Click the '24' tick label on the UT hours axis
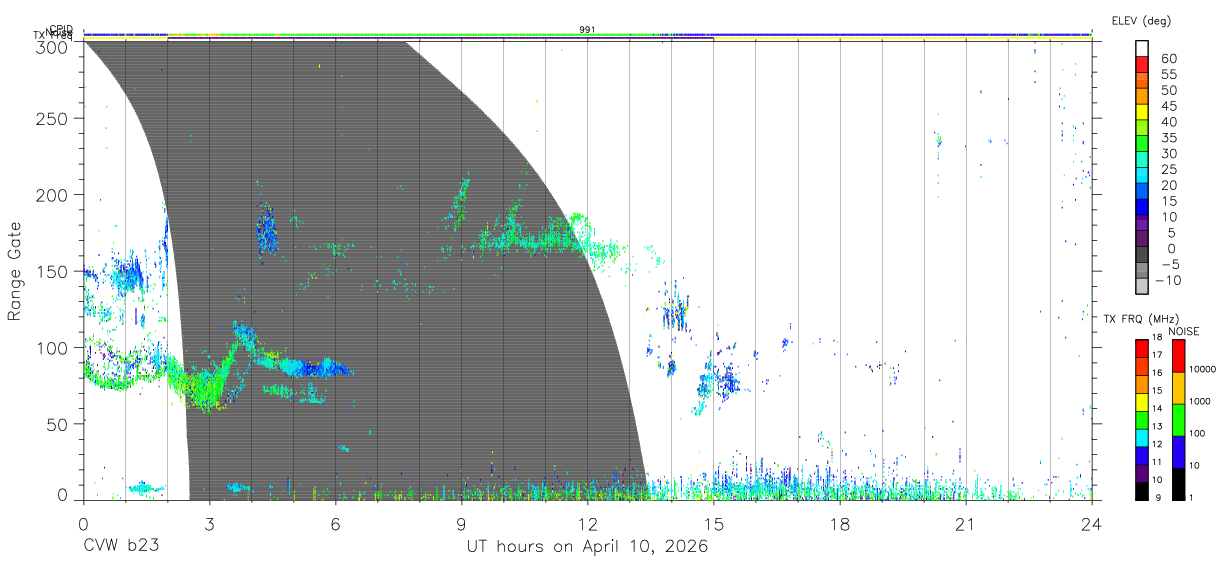Image resolution: width=1228 pixels, height=567 pixels. 1091,524
